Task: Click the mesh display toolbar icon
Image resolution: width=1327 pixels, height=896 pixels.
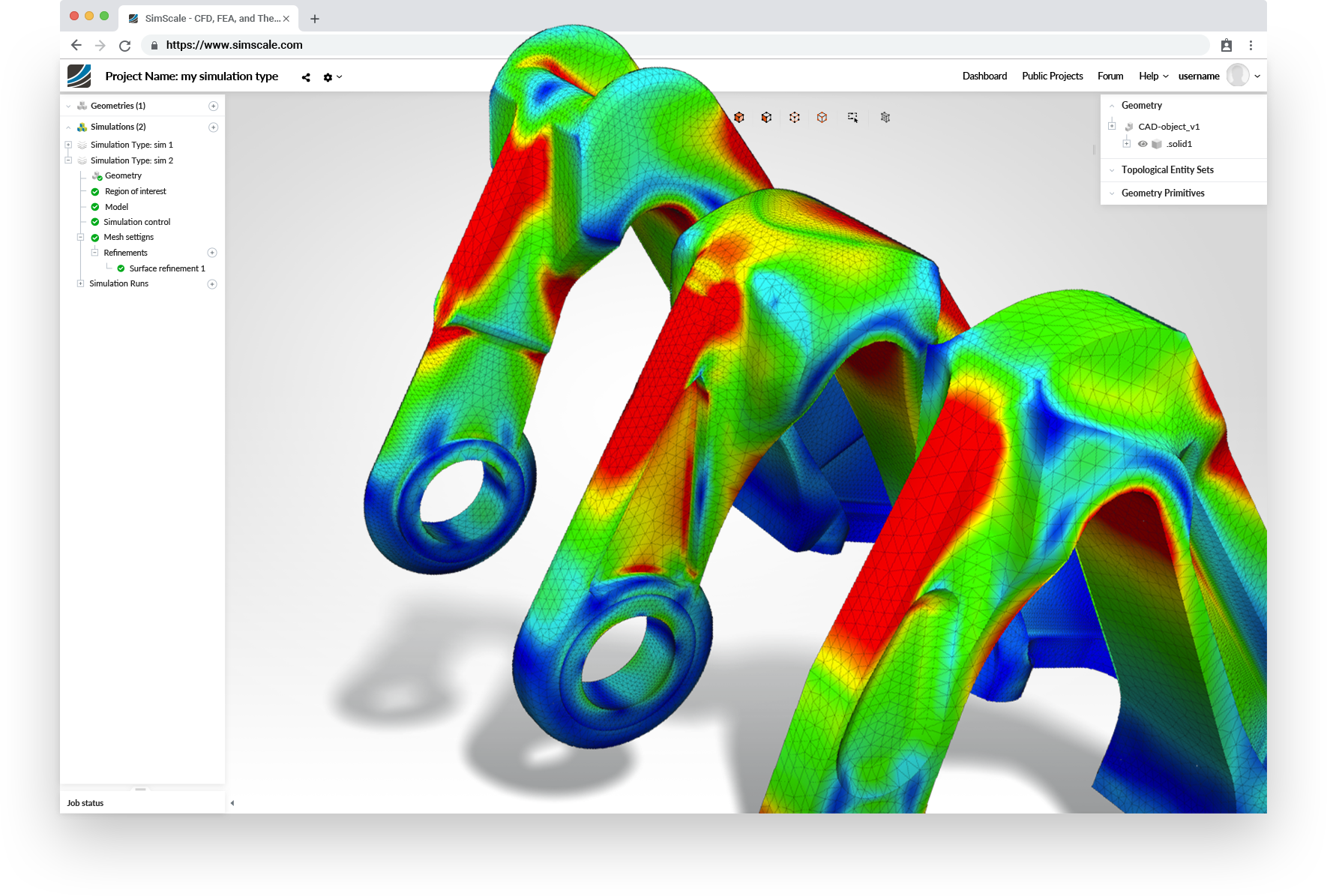Action: (x=885, y=118)
